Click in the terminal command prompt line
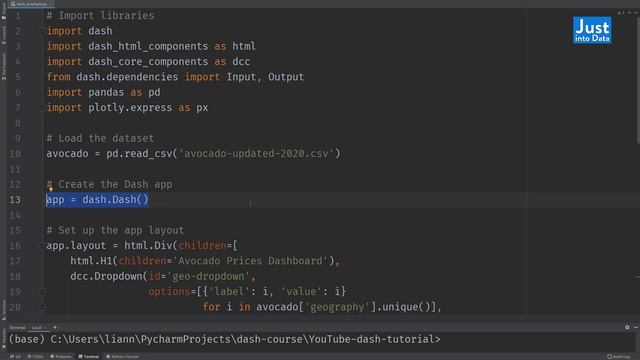Screen dimensions: 640x360 click(x=224, y=340)
